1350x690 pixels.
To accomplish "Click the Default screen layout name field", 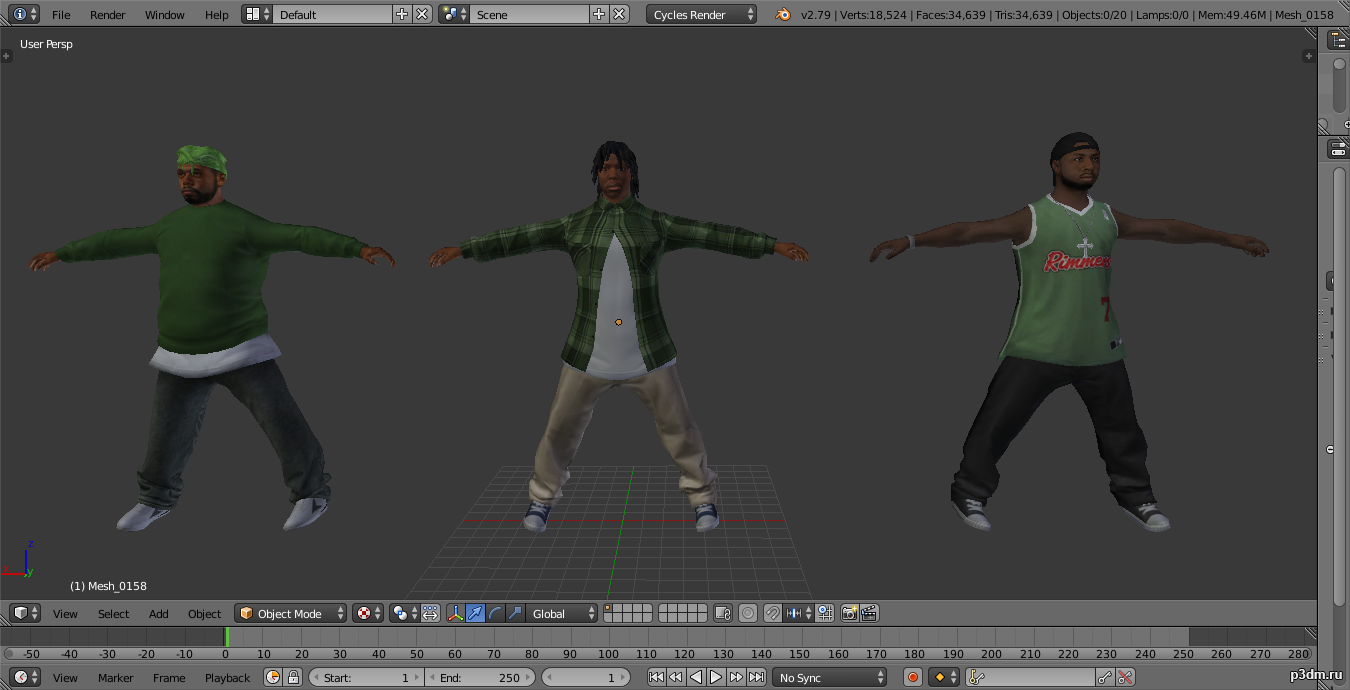I will coord(332,14).
